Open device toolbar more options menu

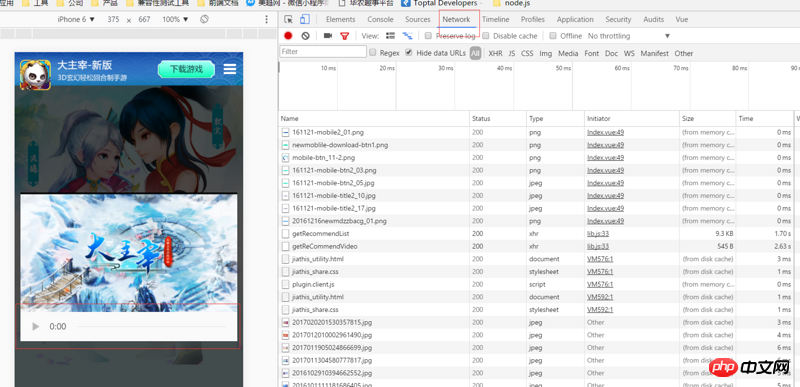(266, 19)
